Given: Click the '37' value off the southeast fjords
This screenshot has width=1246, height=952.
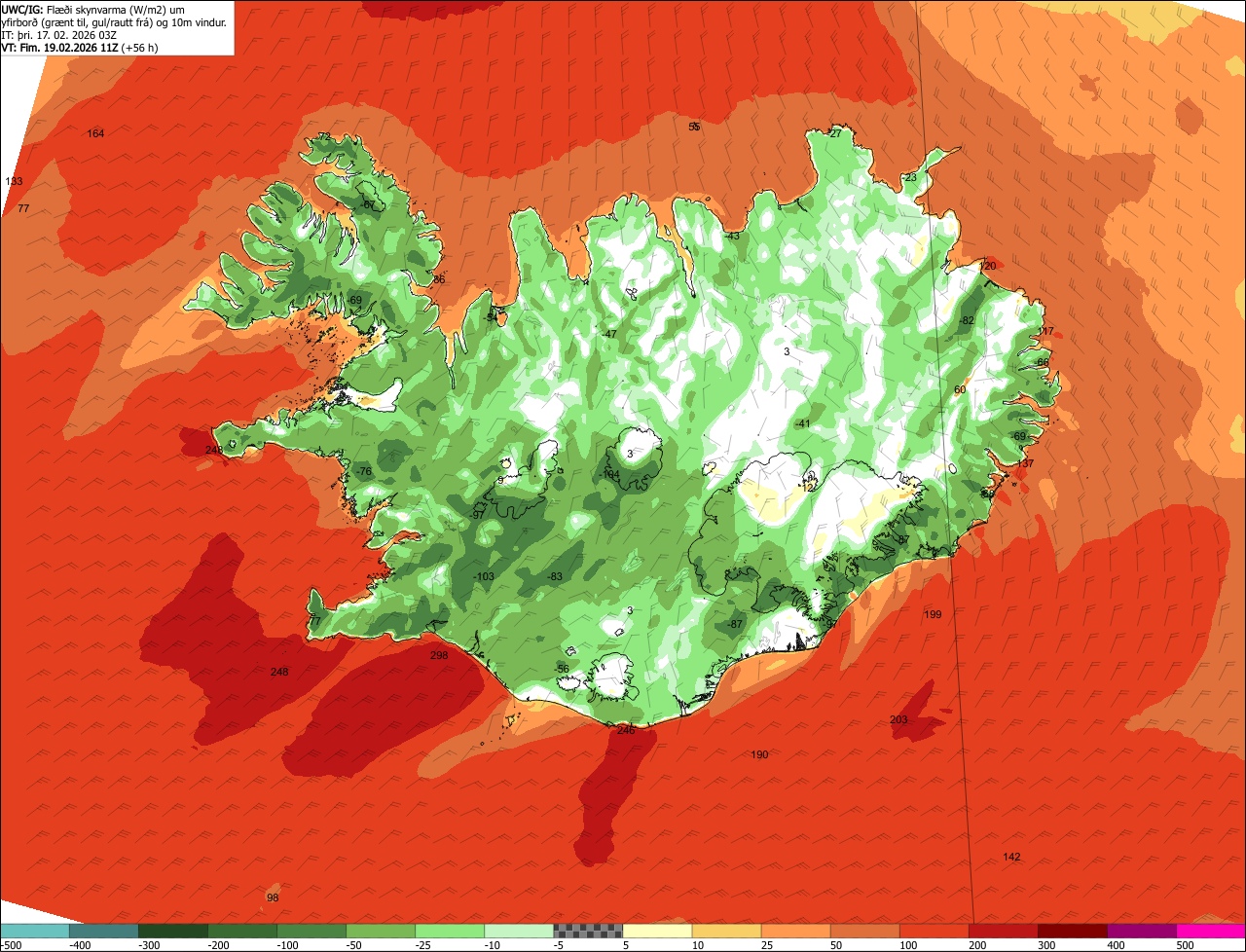Looking at the screenshot, I should (x=1027, y=463).
